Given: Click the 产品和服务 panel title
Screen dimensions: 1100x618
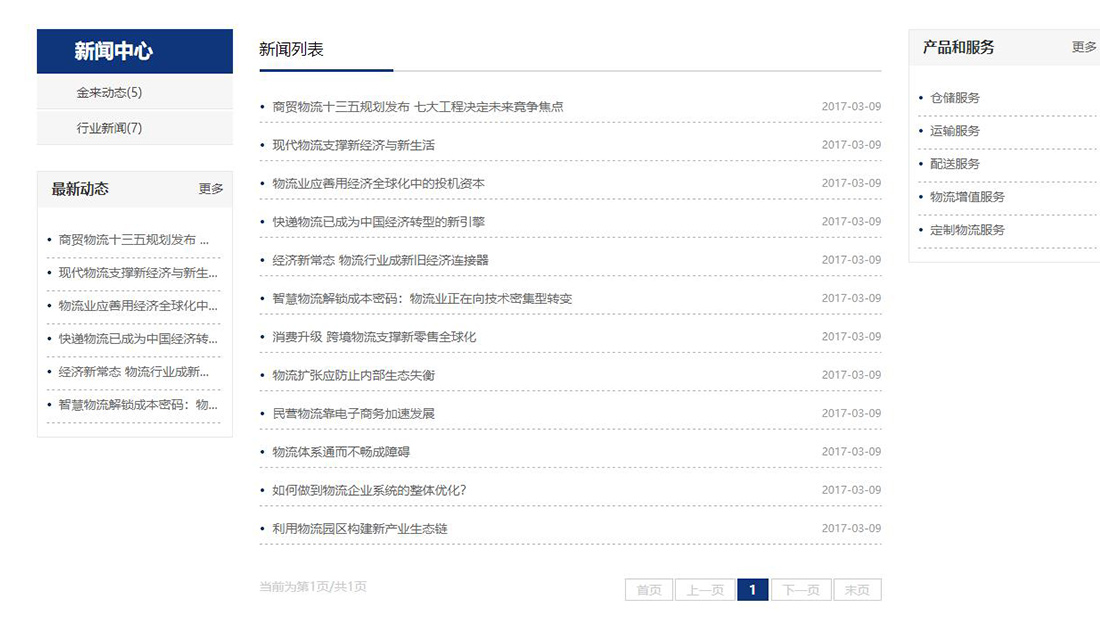Looking at the screenshot, I should (x=958, y=47).
